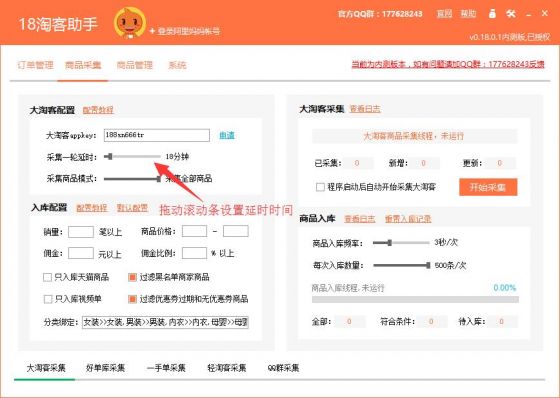Click the login Alimama account link
The image size is (560, 398).
point(185,31)
